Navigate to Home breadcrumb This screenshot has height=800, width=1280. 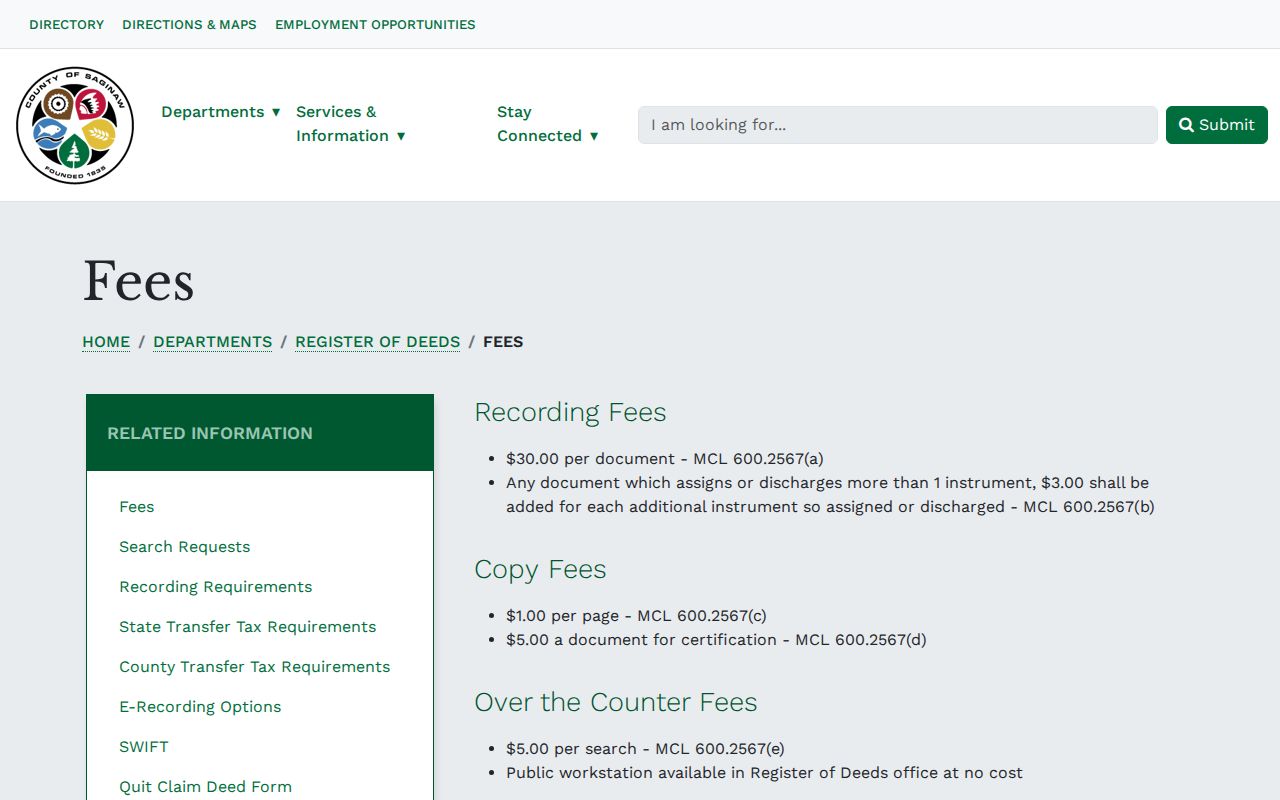[x=106, y=342]
